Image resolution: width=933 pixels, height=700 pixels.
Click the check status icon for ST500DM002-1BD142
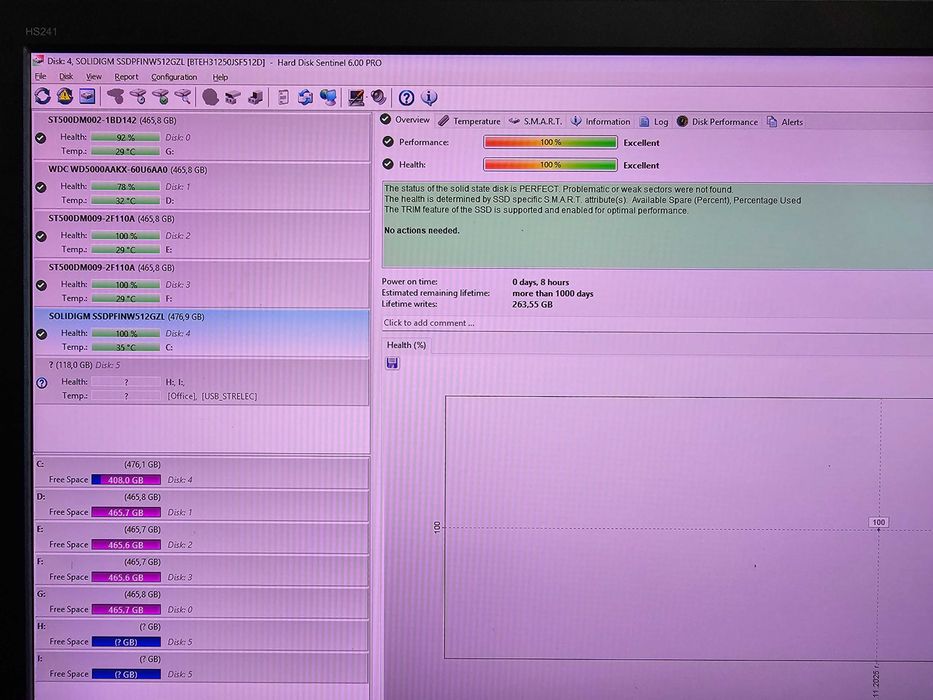[40, 138]
